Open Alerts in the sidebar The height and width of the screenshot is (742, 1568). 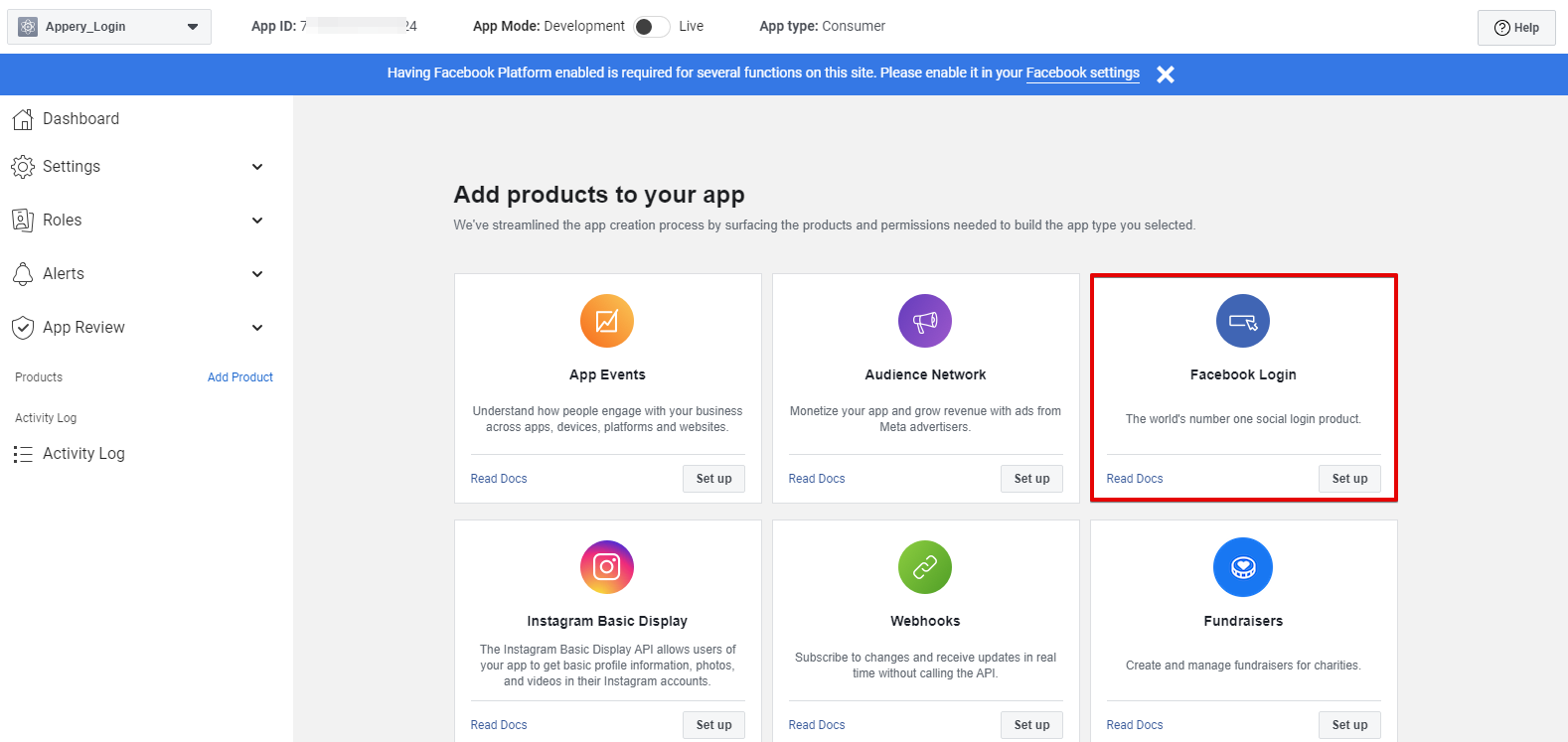[x=64, y=274]
